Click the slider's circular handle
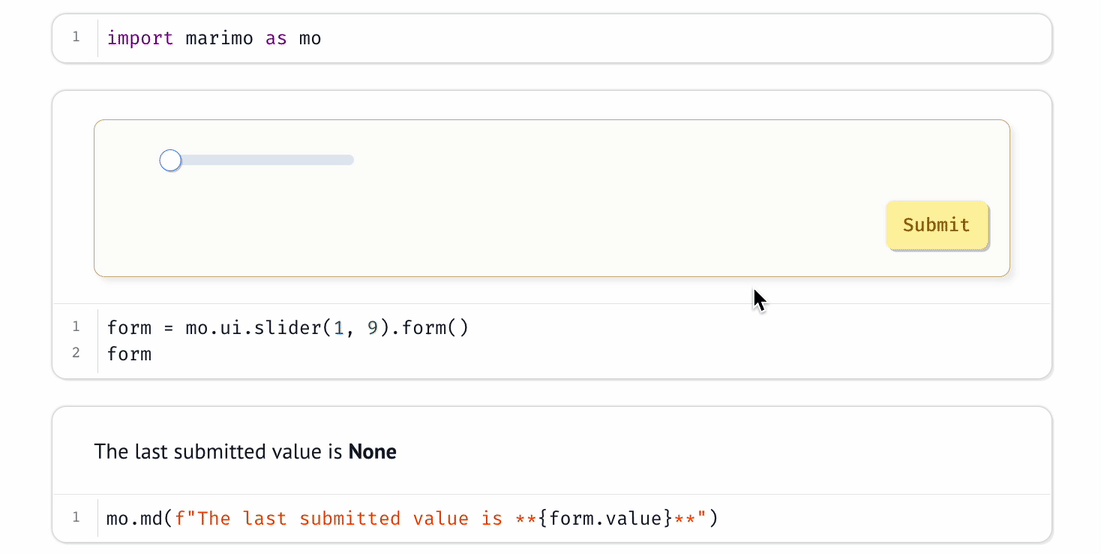Image resolution: width=1101 pixels, height=554 pixels. pyautogui.click(x=171, y=160)
